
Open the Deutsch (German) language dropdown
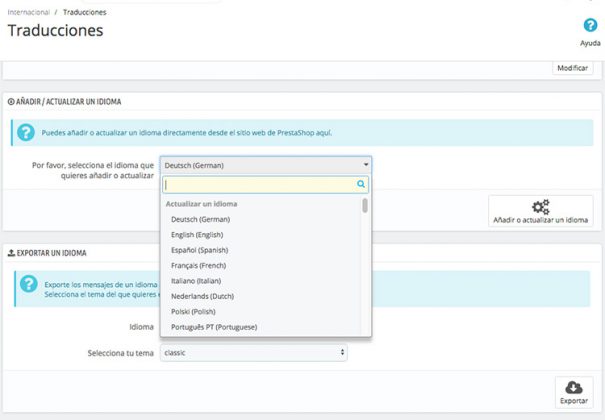pos(266,165)
